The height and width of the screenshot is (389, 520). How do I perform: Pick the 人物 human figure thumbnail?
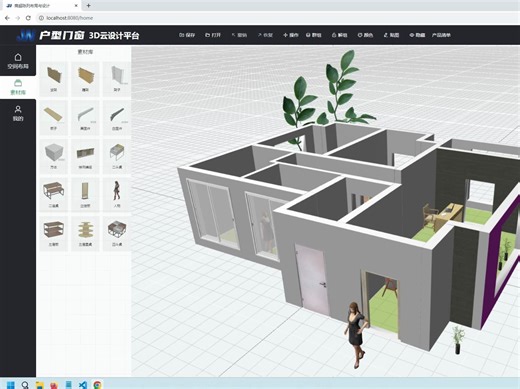click(x=117, y=195)
